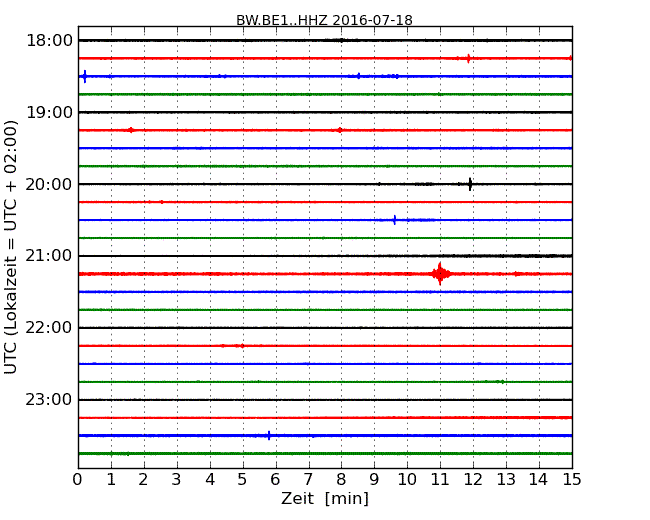Select the red spike near minute 12 at 18:15

(x=468, y=58)
